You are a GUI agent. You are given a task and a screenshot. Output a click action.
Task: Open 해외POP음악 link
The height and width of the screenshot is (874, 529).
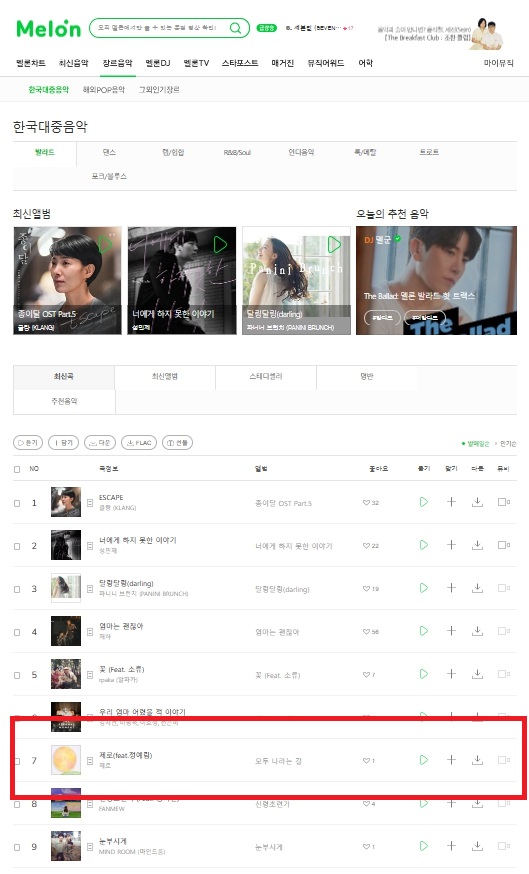[x=104, y=90]
